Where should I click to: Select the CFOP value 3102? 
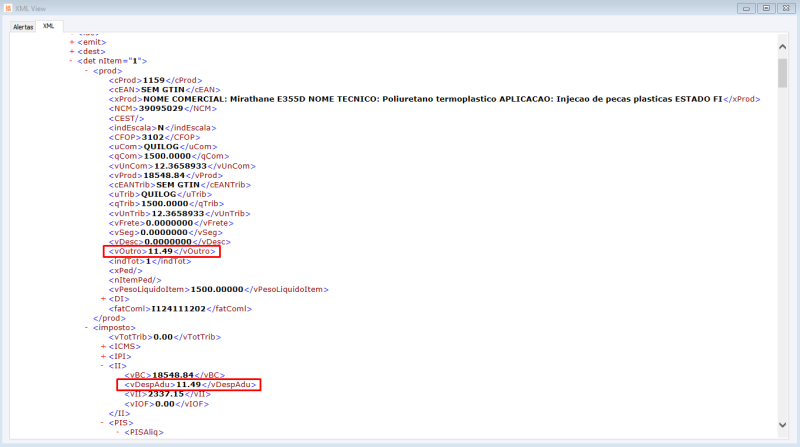coord(153,137)
